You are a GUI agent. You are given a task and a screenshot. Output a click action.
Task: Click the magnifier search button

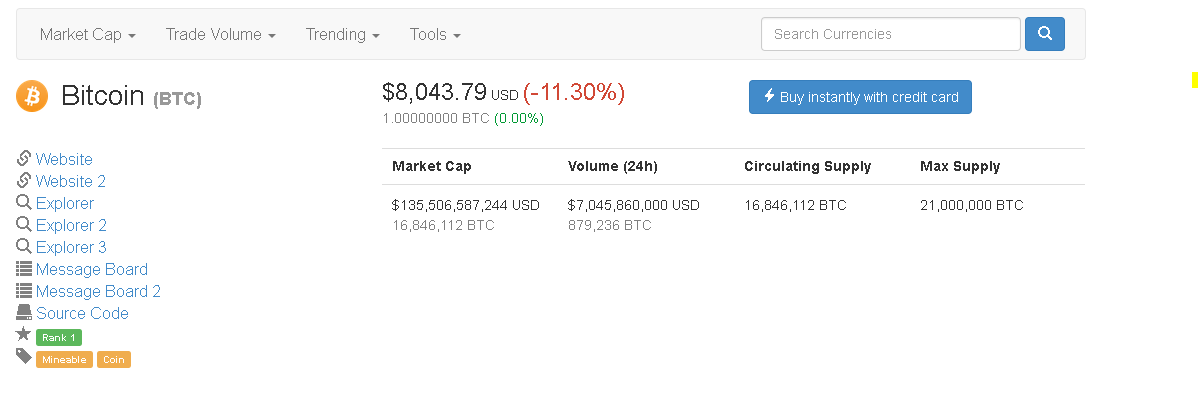pos(1044,34)
